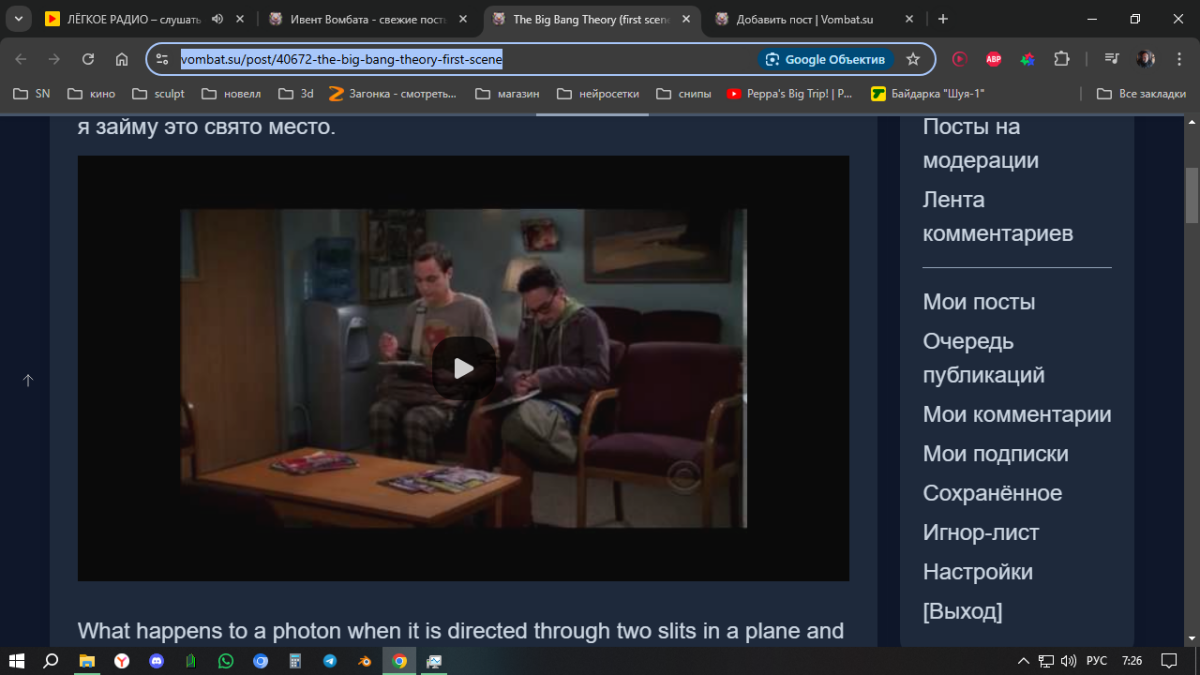View Мои комментарии

pos(1017,415)
